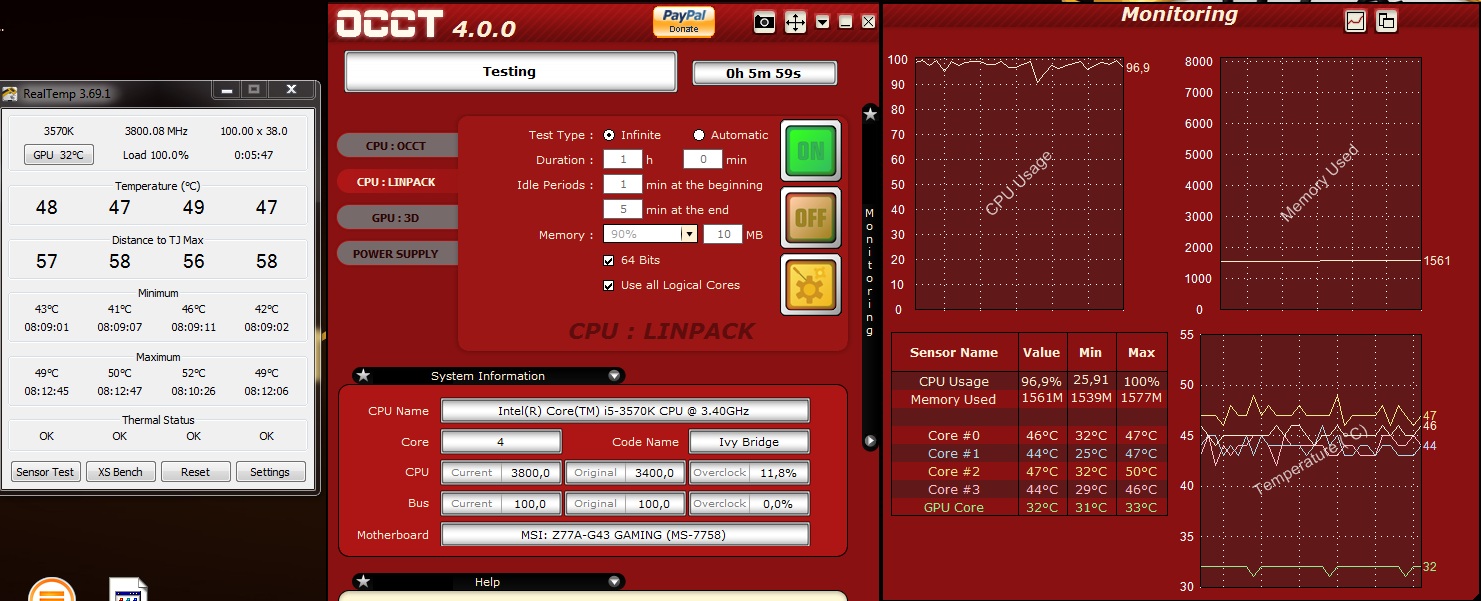Click the Core #2 sensor row
This screenshot has height=601, width=1481.
pos(1029,471)
